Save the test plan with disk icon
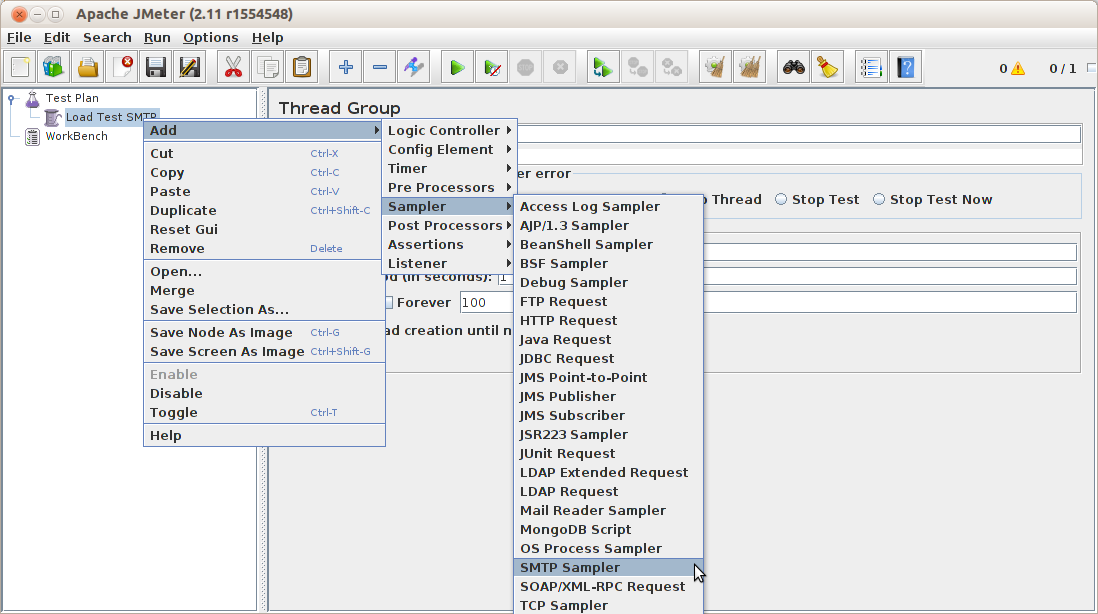Image resolution: width=1098 pixels, height=614 pixels. pos(155,68)
